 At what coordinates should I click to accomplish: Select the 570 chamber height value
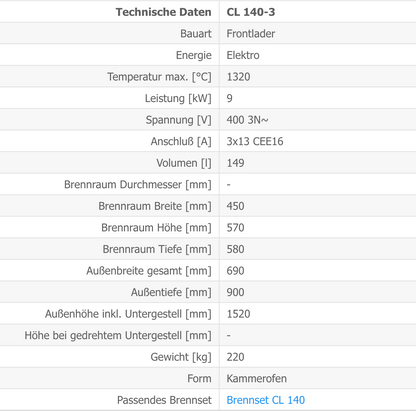tap(235, 228)
